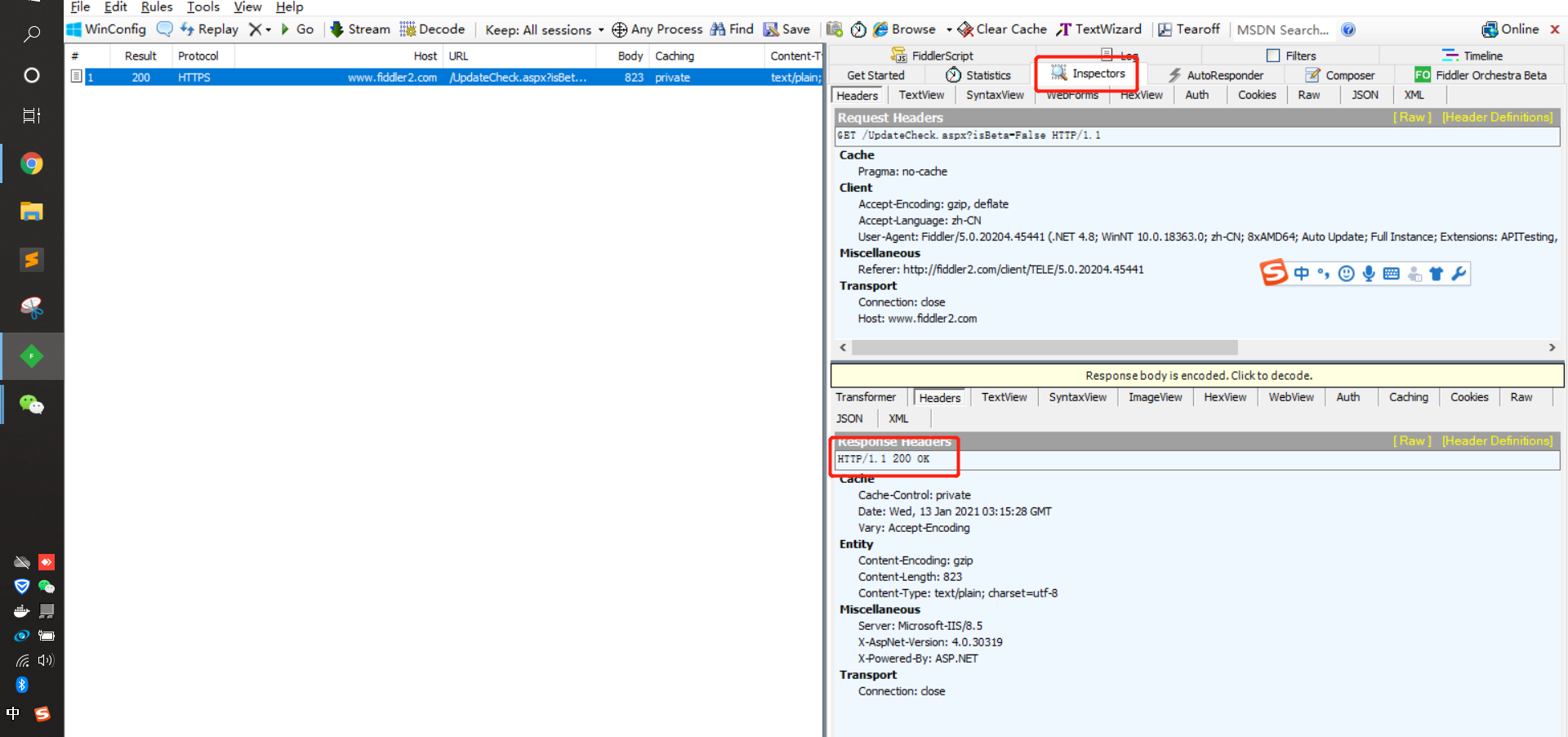Toggle Chinese/English mode in floating Sogou toolbar
The height and width of the screenshot is (737, 1568).
pos(1301,274)
